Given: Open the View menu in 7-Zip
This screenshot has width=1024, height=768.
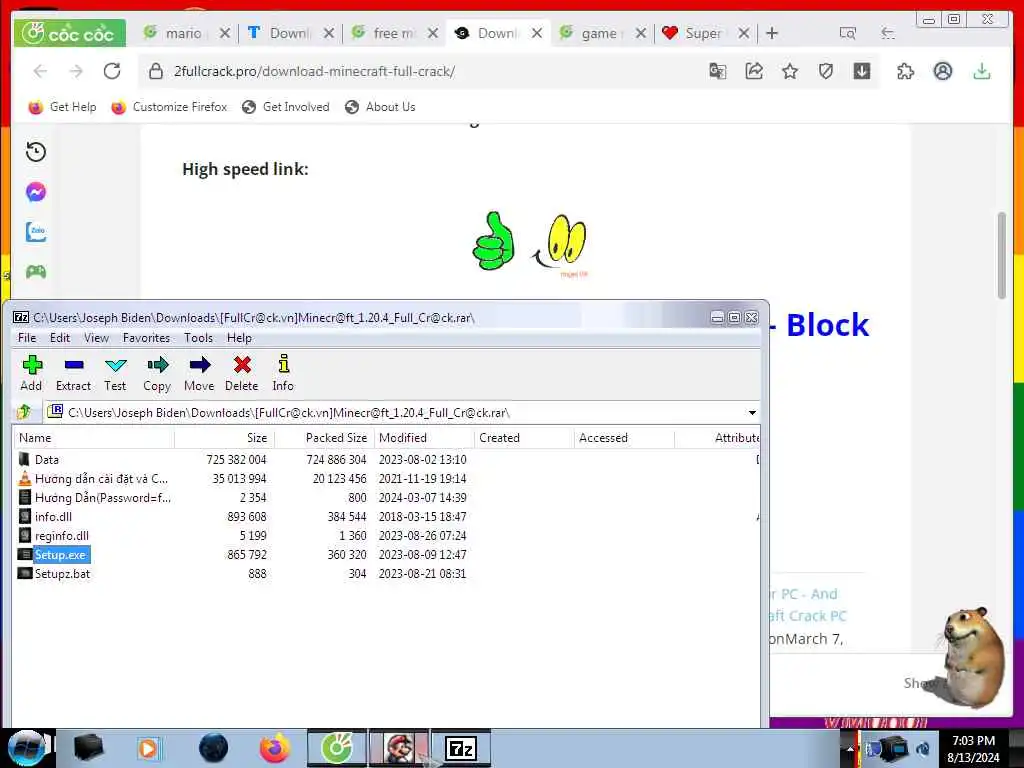Looking at the screenshot, I should (96, 338).
